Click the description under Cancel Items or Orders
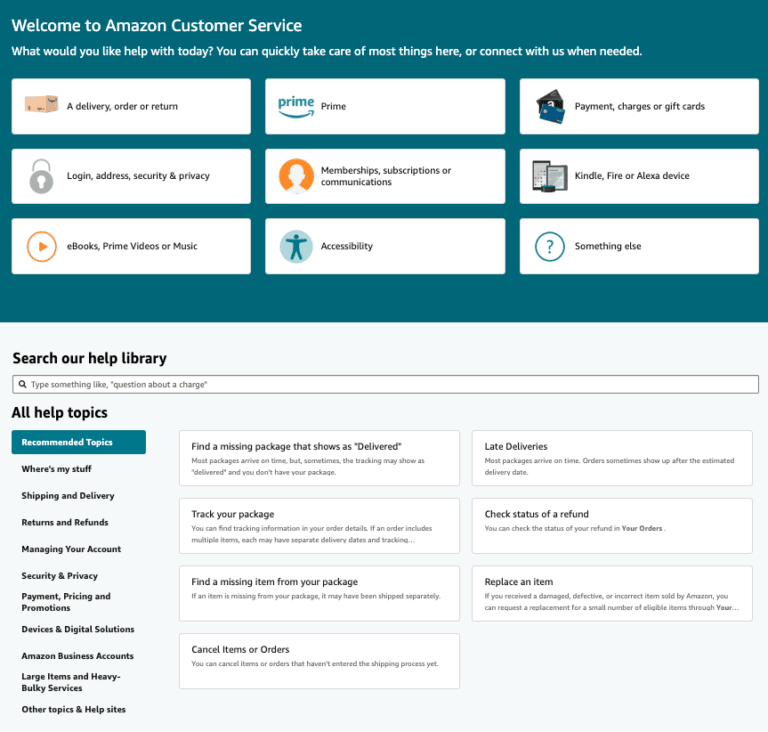768x732 pixels. point(315,664)
